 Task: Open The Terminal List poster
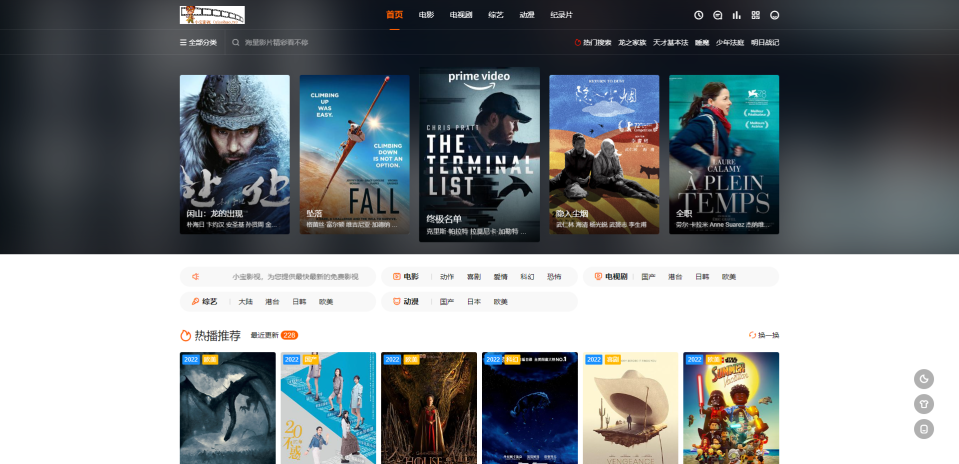(479, 154)
